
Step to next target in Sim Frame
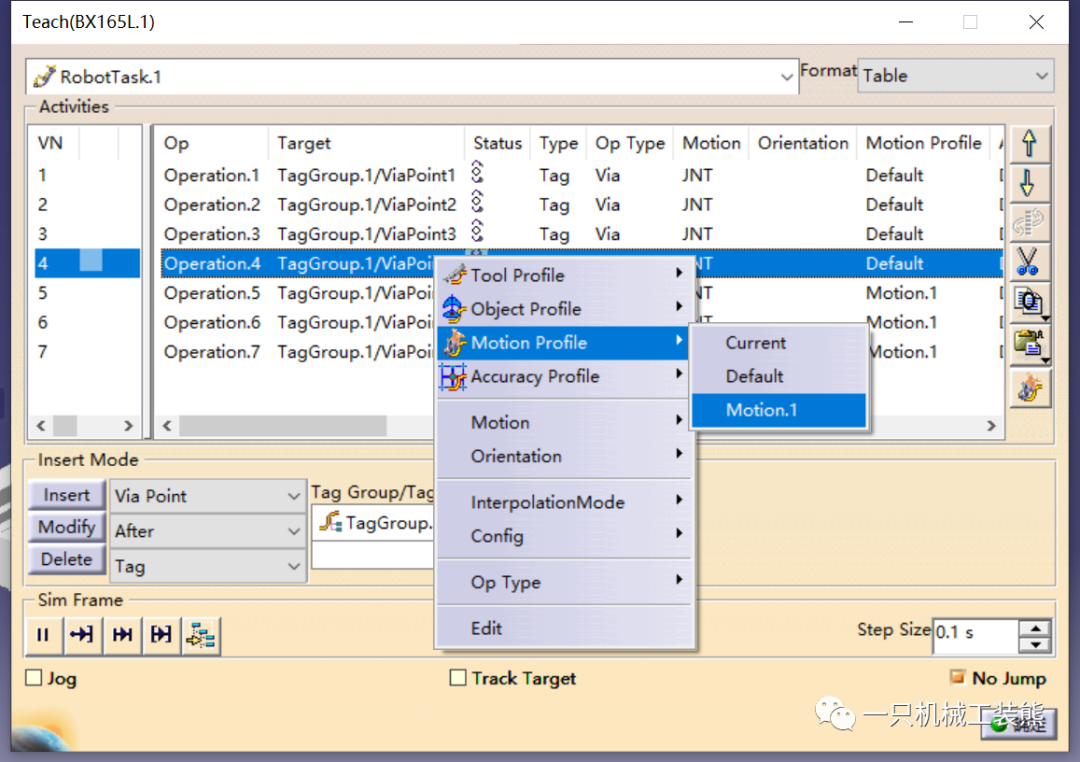[x=82, y=635]
